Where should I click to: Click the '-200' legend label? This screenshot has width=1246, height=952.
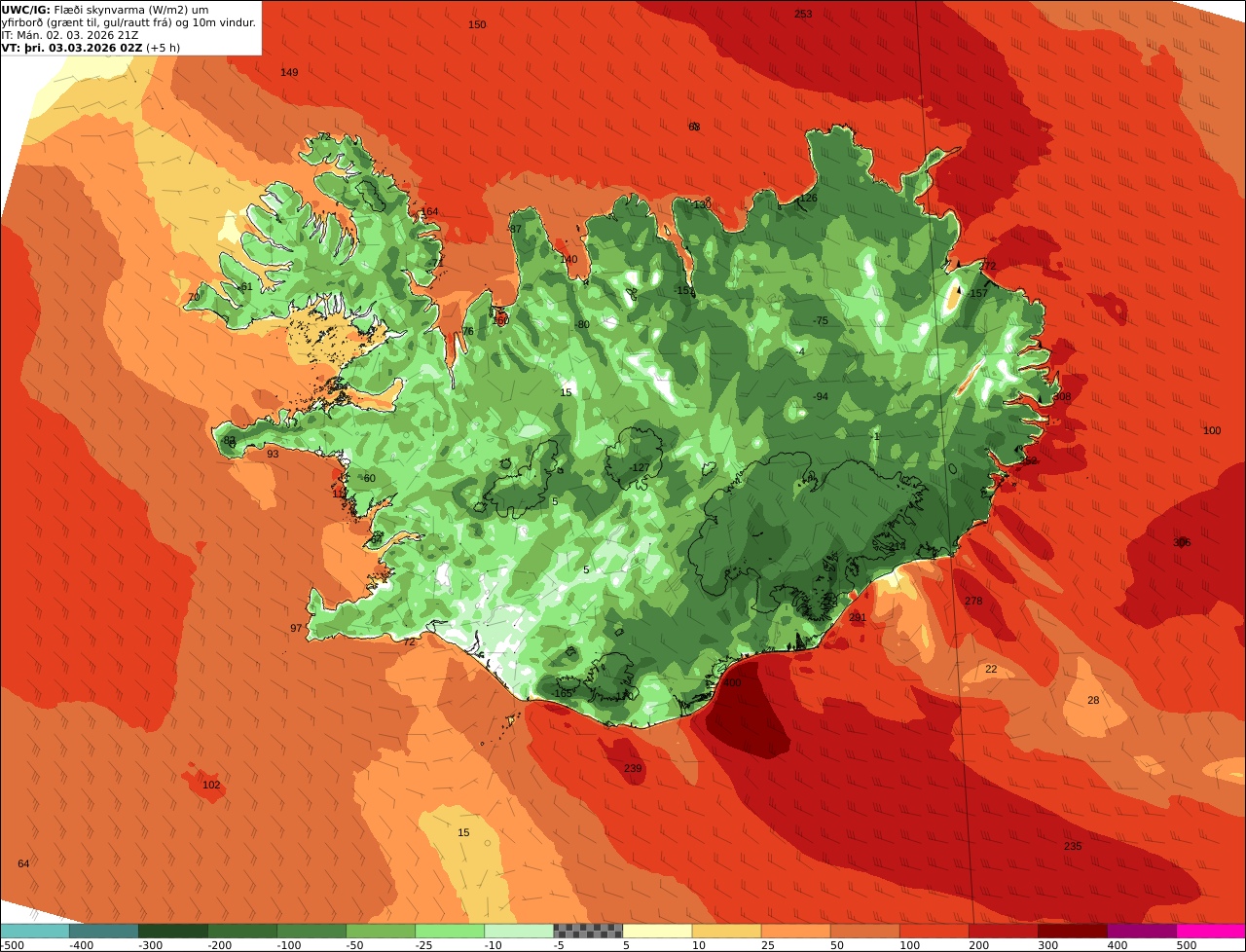click(219, 945)
